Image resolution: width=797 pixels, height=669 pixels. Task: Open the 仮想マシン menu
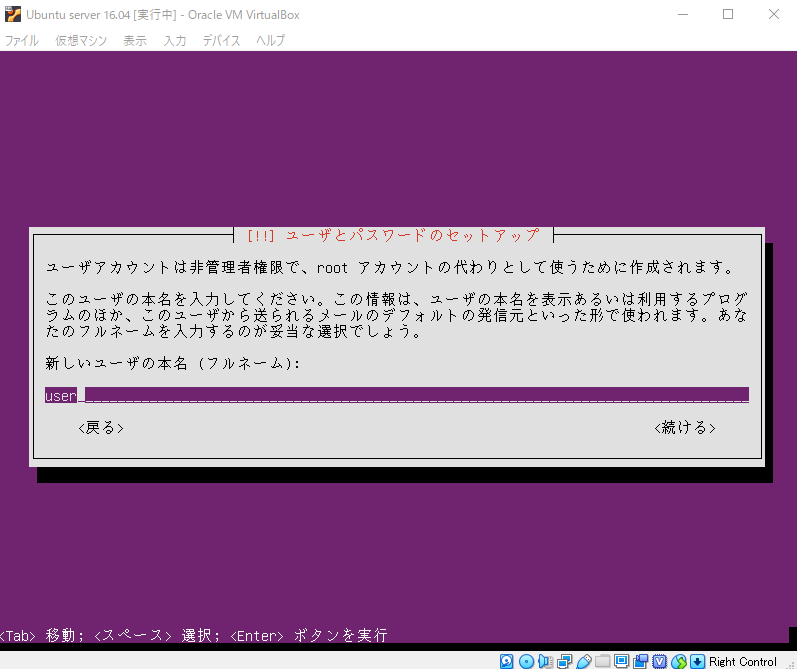click(81, 40)
